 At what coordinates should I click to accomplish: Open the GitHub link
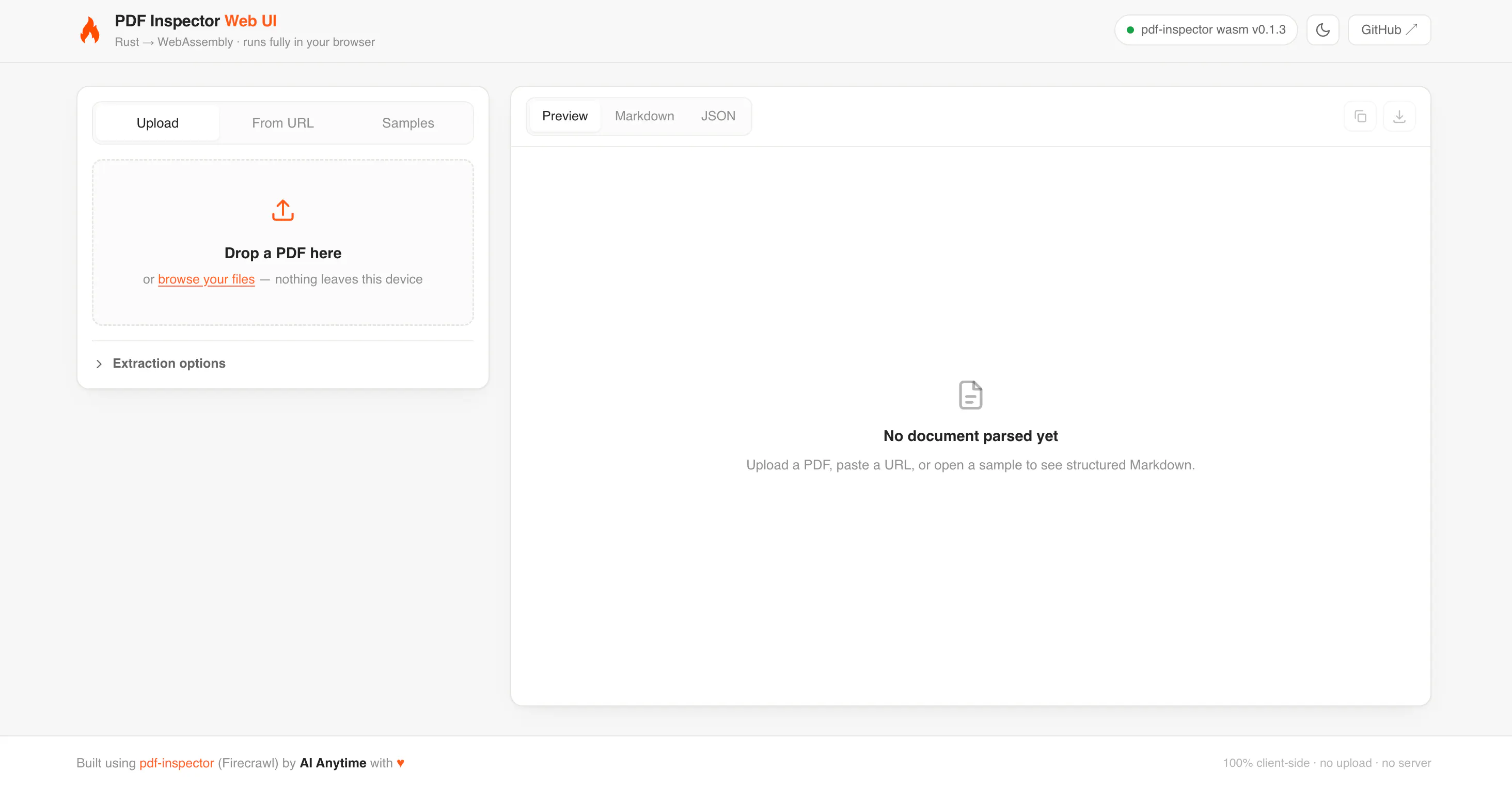[x=1389, y=30]
